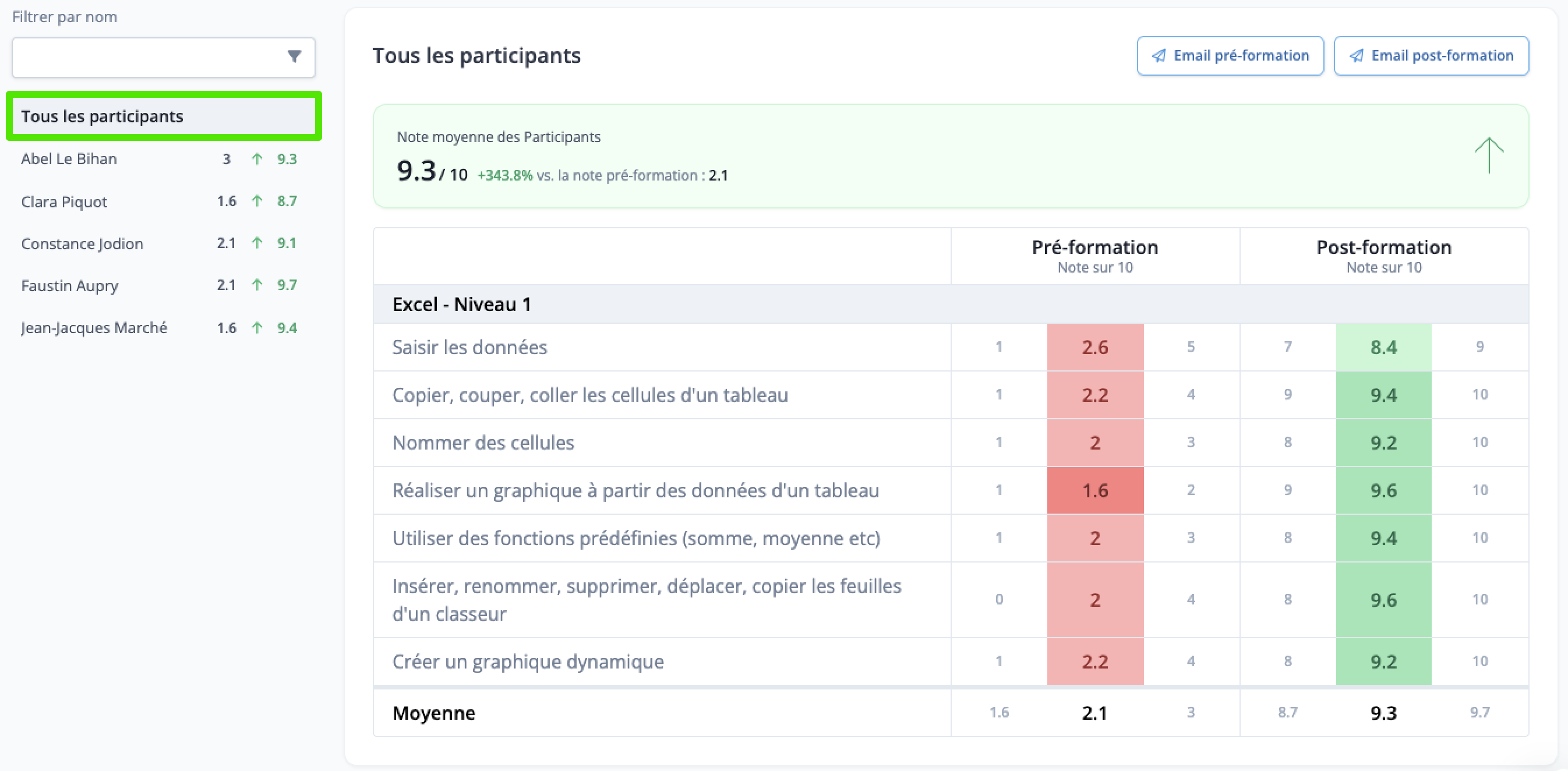Image resolution: width=1568 pixels, height=771 pixels.
Task: Click the filter funnel icon in name field
Action: tap(295, 56)
